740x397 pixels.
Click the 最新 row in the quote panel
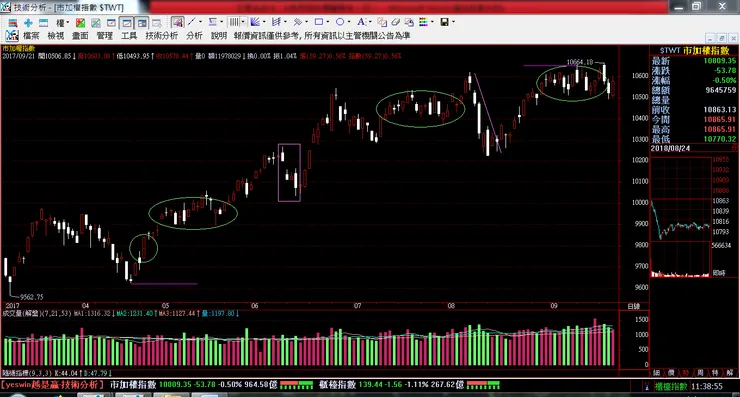(x=694, y=61)
